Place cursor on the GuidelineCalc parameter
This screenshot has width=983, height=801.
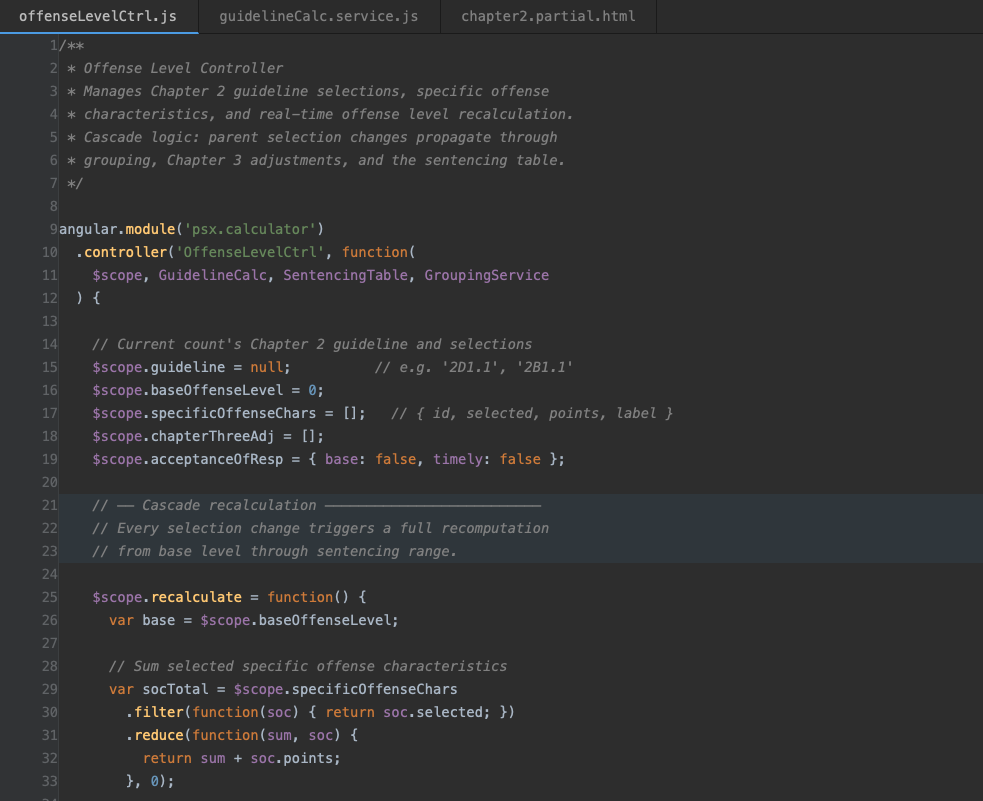[x=217, y=275]
